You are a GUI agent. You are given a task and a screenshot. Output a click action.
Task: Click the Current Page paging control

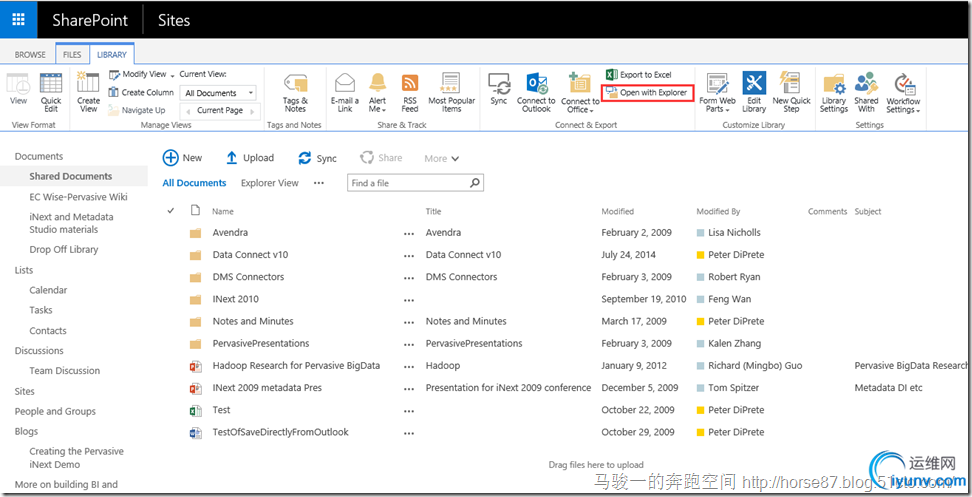click(220, 110)
